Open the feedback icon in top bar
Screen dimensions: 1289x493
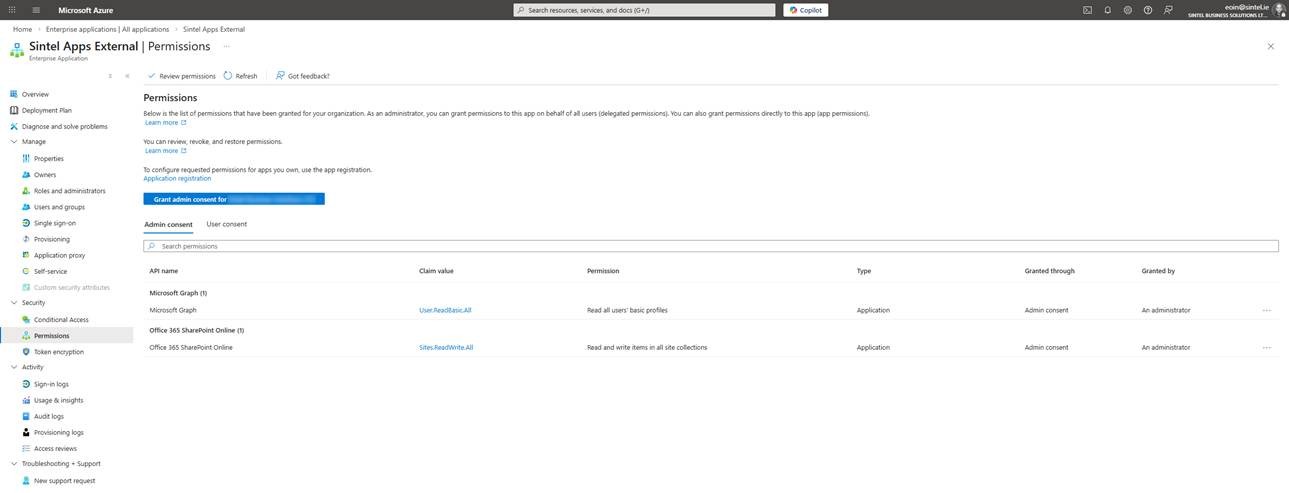1168,10
